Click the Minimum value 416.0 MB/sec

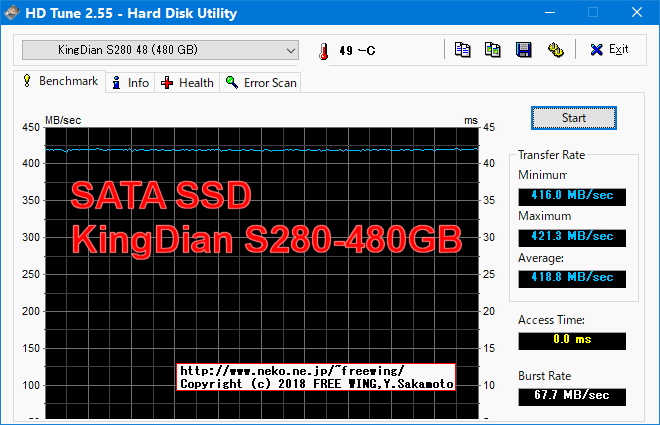572,196
